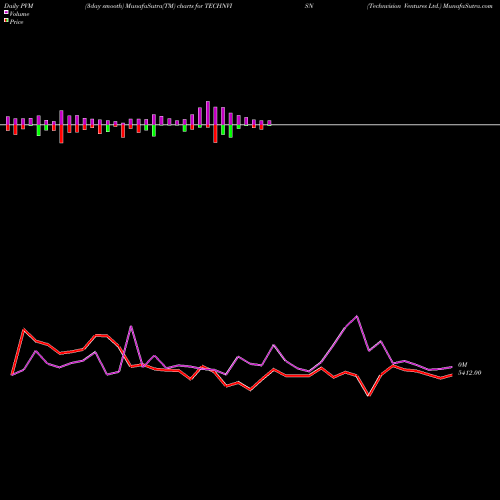Click the lowest dip of red price line
This screenshot has height=500, width=500.
click(x=369, y=396)
